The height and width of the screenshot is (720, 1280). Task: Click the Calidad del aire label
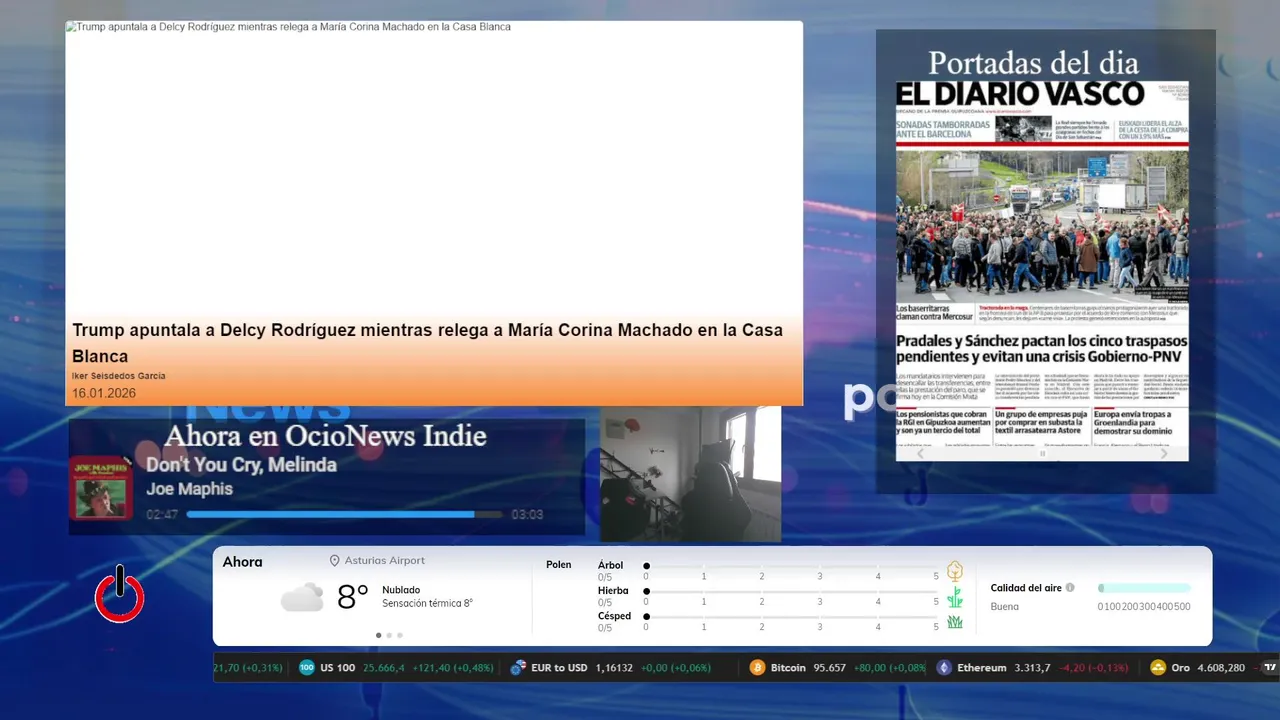tap(1026, 588)
